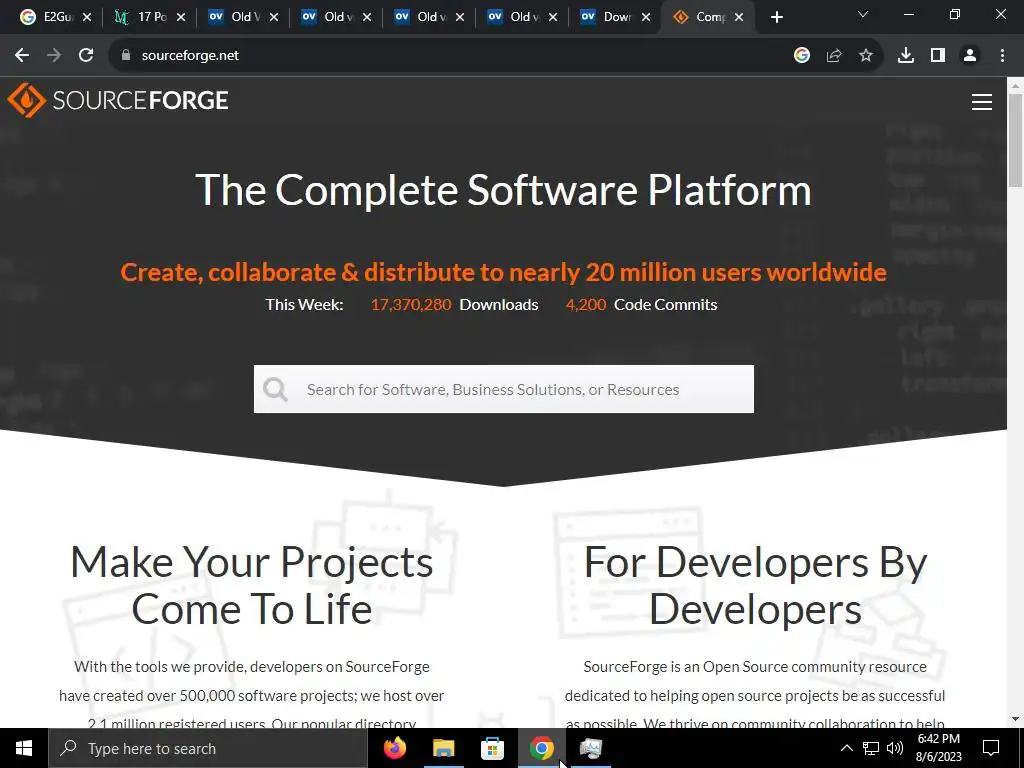Click the padlock site info icon
This screenshot has height=768, width=1024.
click(125, 56)
